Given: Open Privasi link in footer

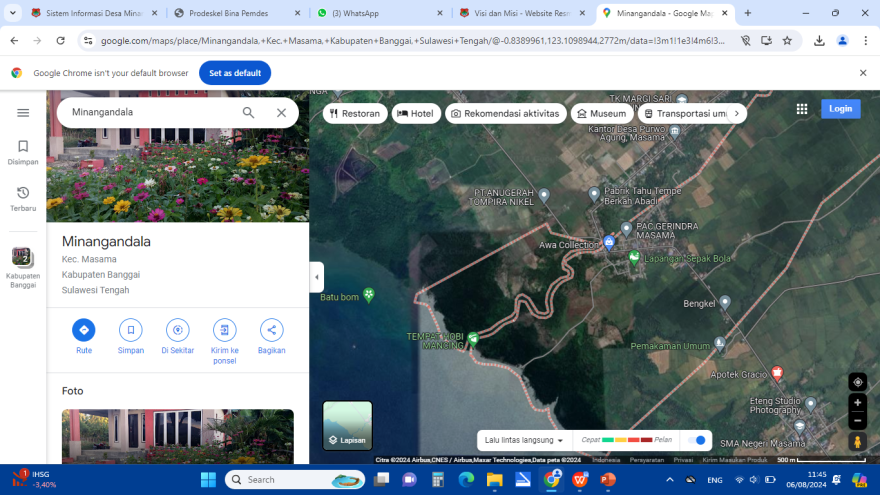Looking at the screenshot, I should 683,460.
